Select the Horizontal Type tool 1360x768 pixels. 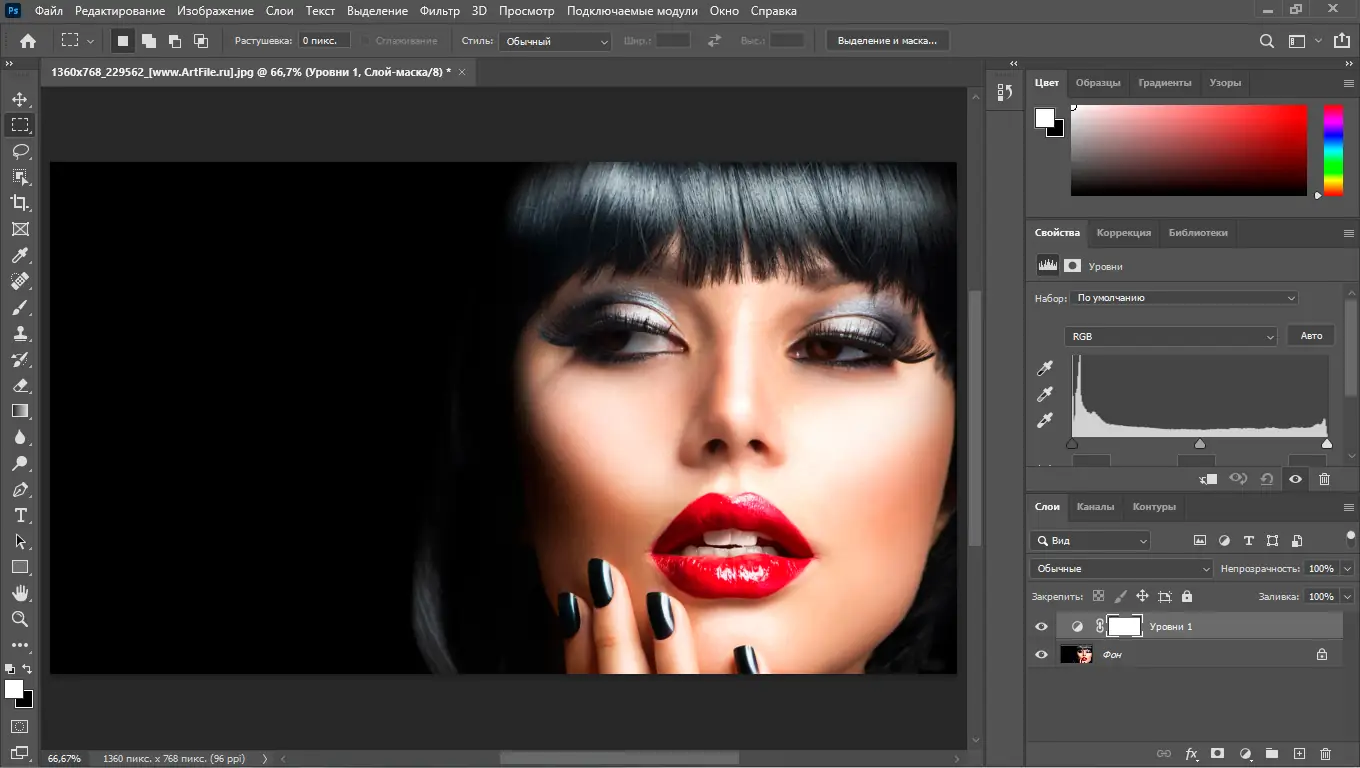pyautogui.click(x=20, y=515)
